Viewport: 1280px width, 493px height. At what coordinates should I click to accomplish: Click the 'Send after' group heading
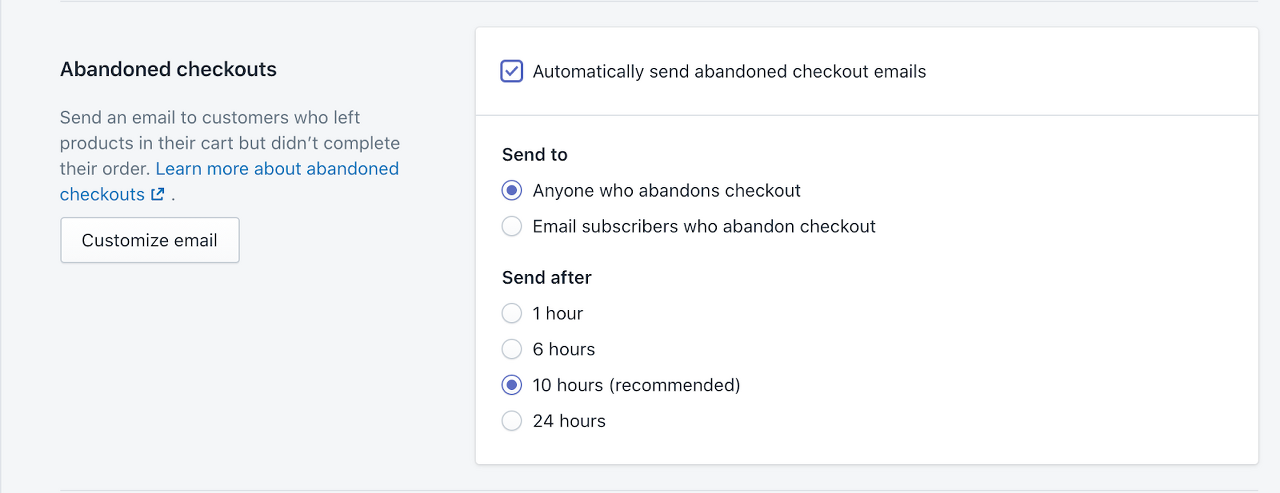click(546, 278)
